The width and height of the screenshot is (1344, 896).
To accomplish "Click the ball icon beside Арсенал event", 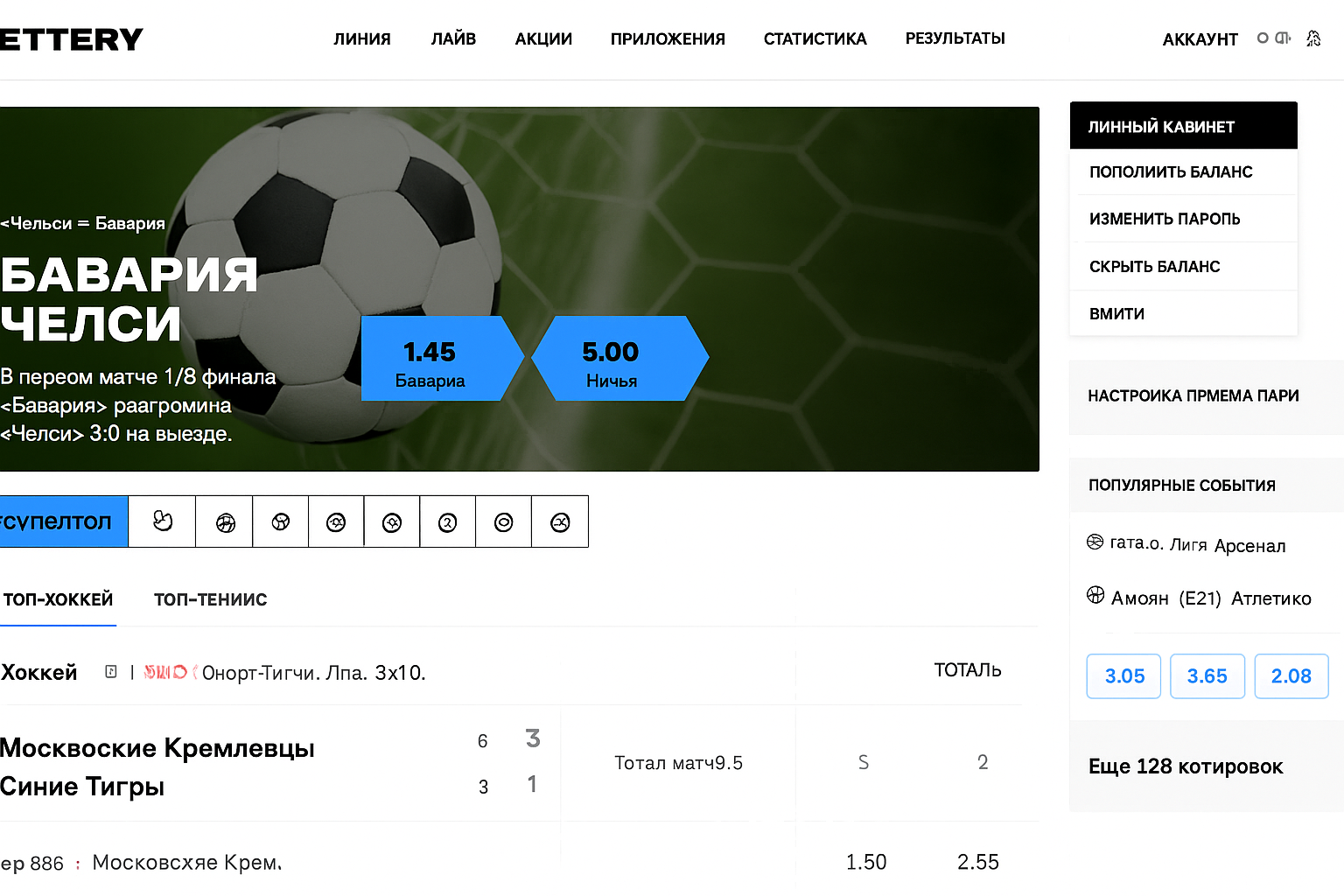I will (x=1095, y=542).
